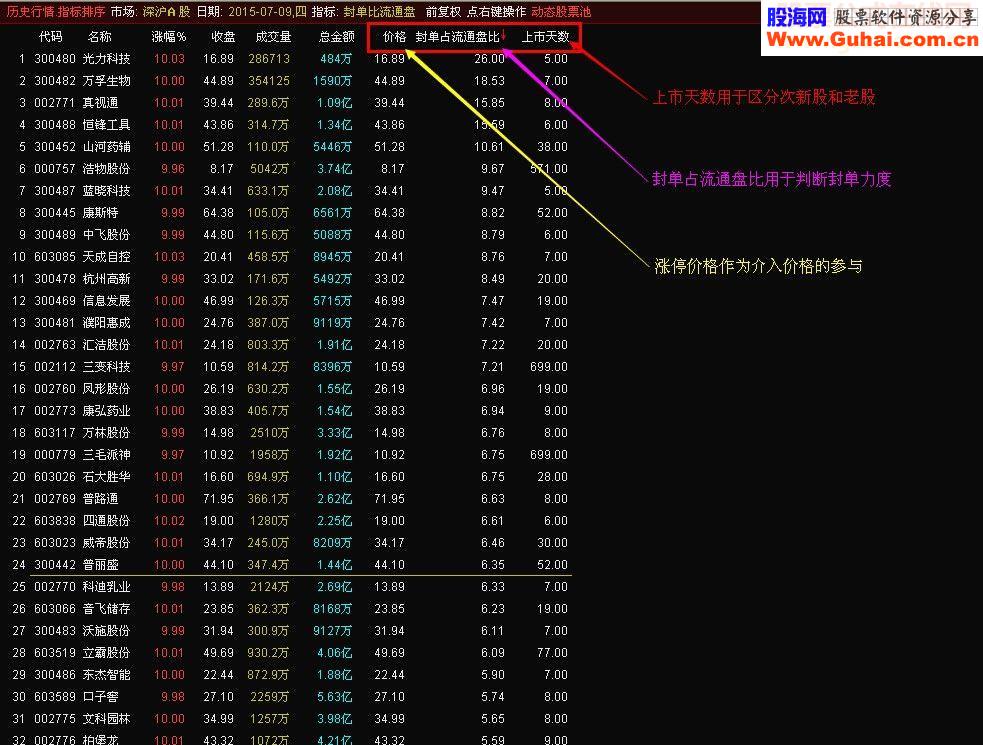
Task: Select the 石大胜华 row
Action: [x=292, y=477]
